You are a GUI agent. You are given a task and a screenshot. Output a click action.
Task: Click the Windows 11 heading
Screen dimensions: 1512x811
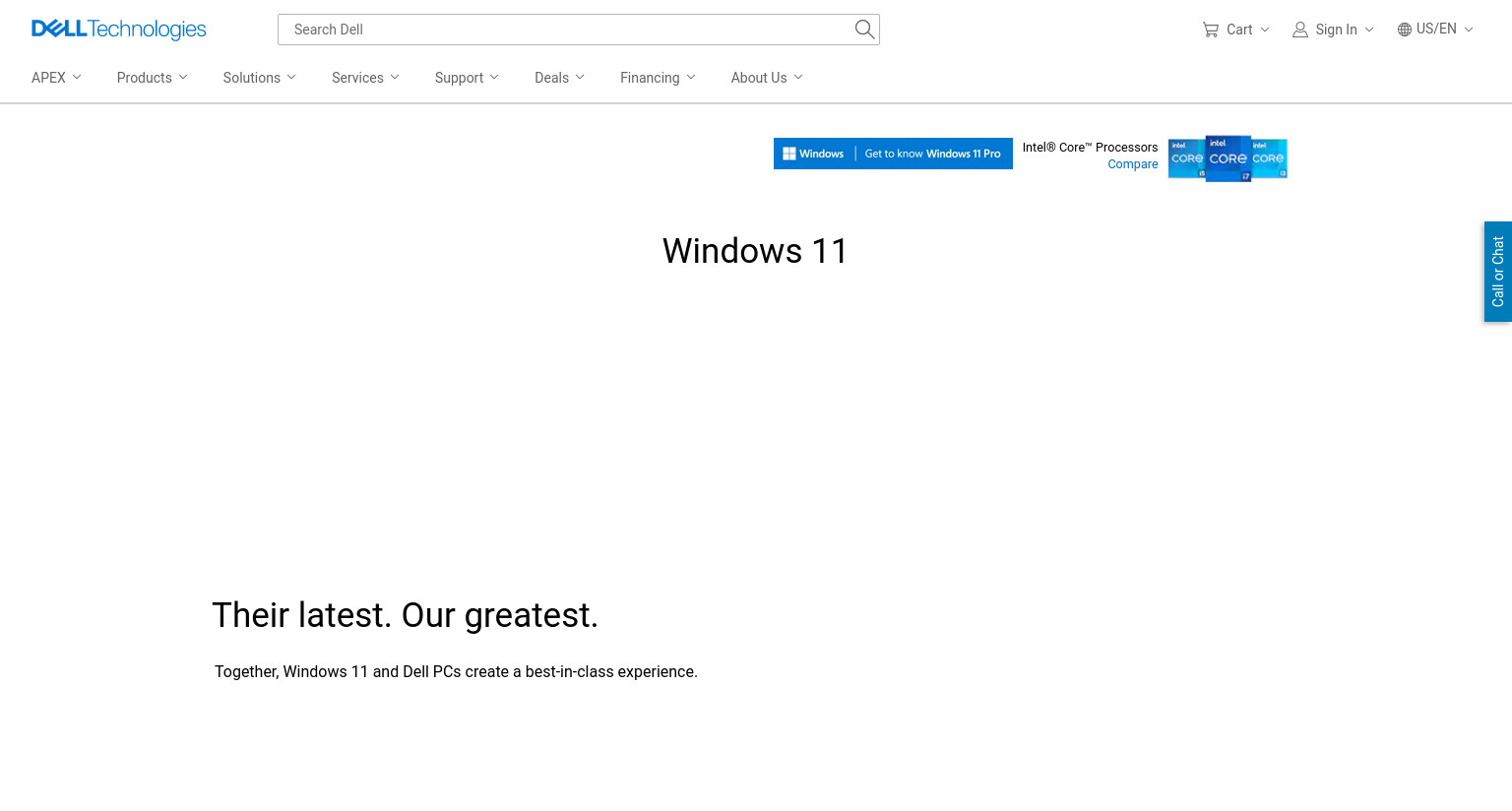pyautogui.click(x=755, y=251)
